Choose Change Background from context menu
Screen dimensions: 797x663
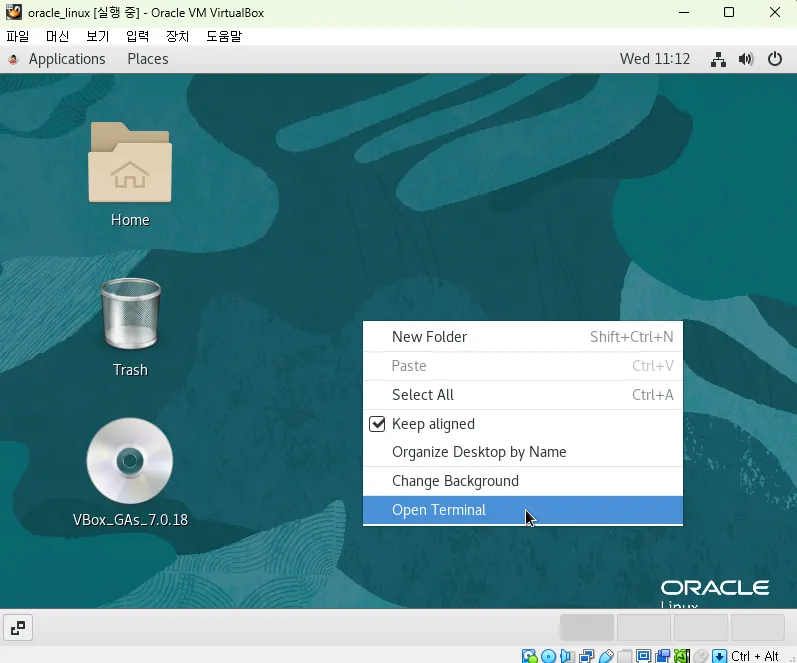tap(523, 481)
